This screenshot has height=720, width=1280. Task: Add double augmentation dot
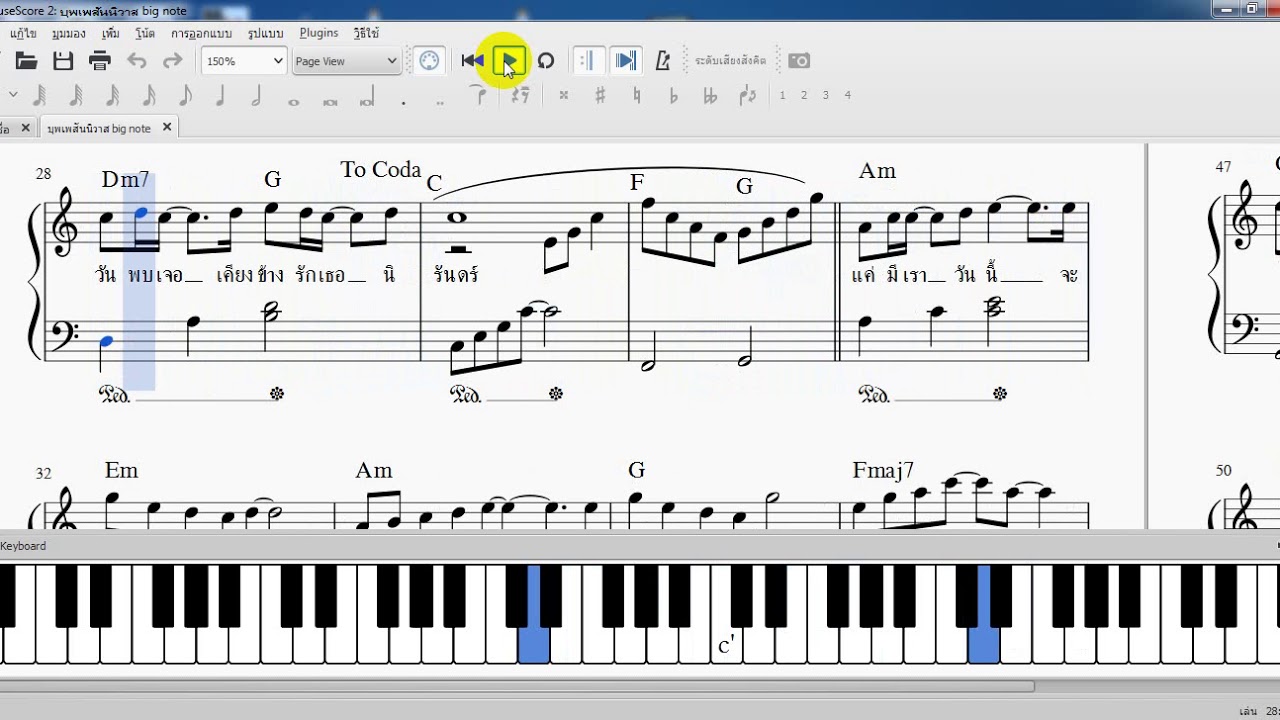(440, 101)
